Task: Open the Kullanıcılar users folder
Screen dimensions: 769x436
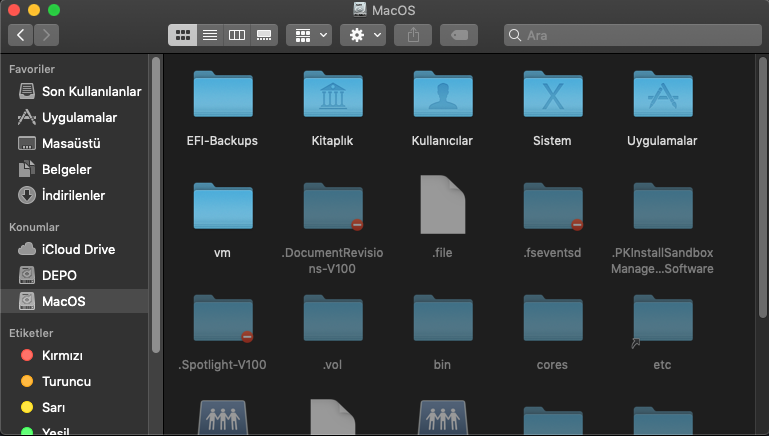Action: pos(442,96)
